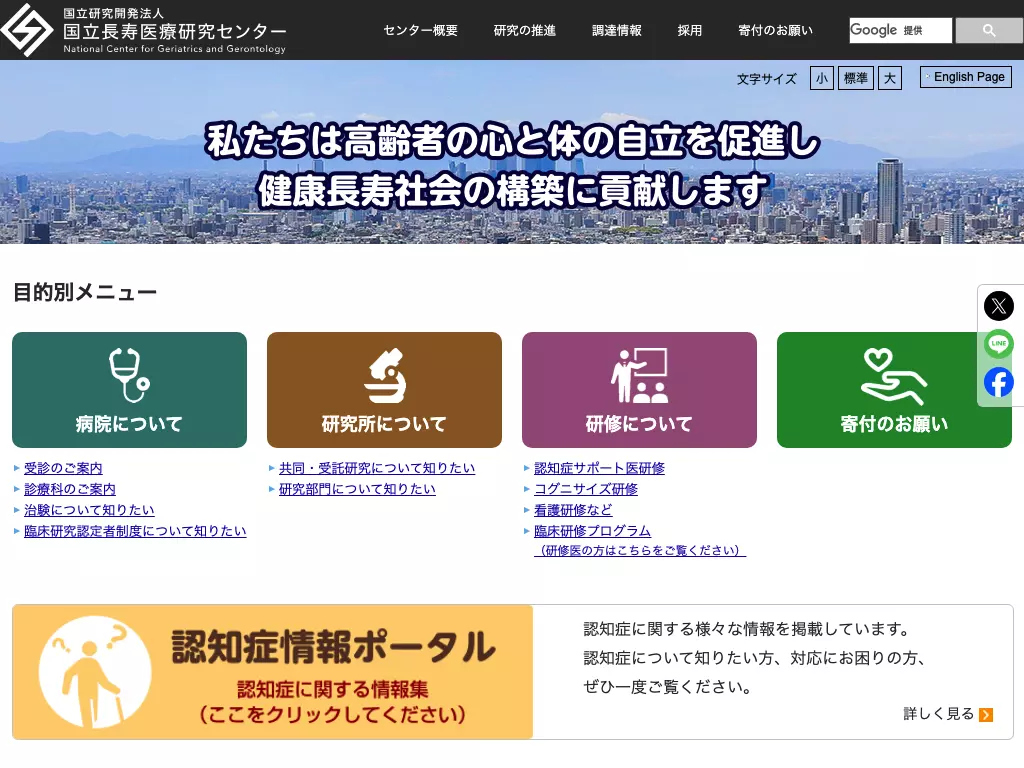Open the 診療科のご案内 link
Viewport: 1024px width, 768px height.
(x=70, y=489)
